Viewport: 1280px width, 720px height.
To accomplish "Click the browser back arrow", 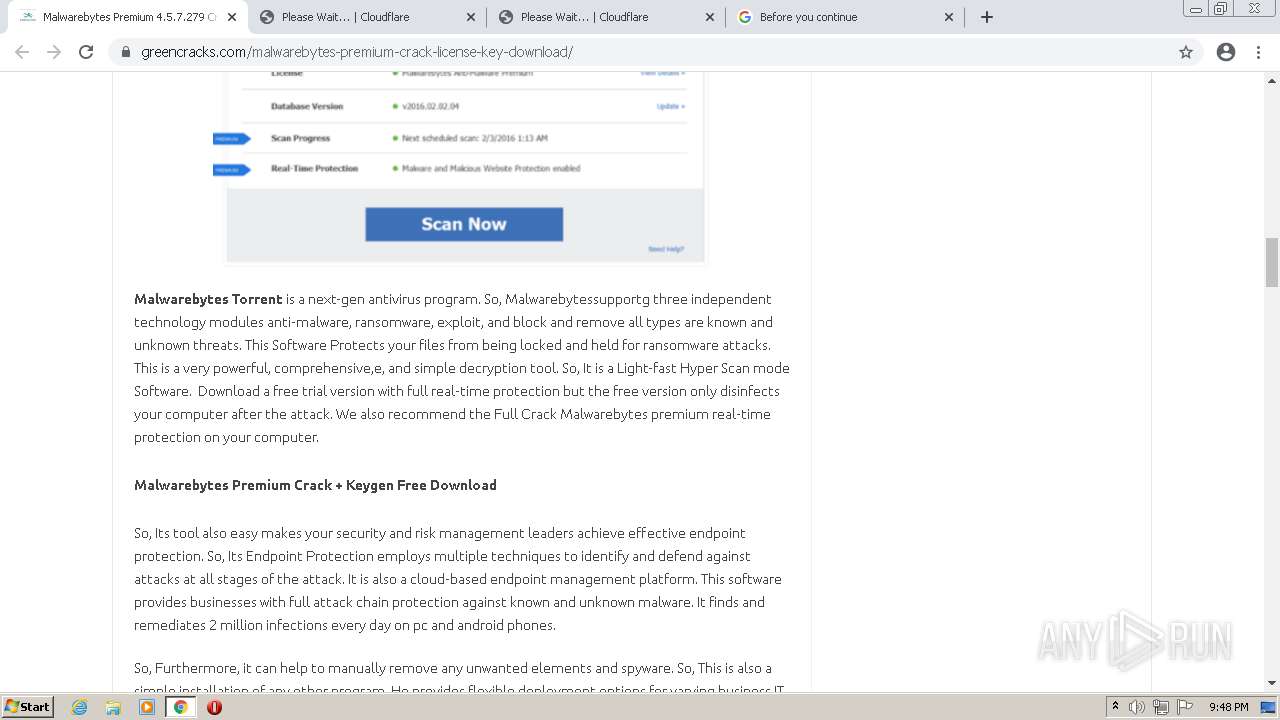I will coord(22,52).
